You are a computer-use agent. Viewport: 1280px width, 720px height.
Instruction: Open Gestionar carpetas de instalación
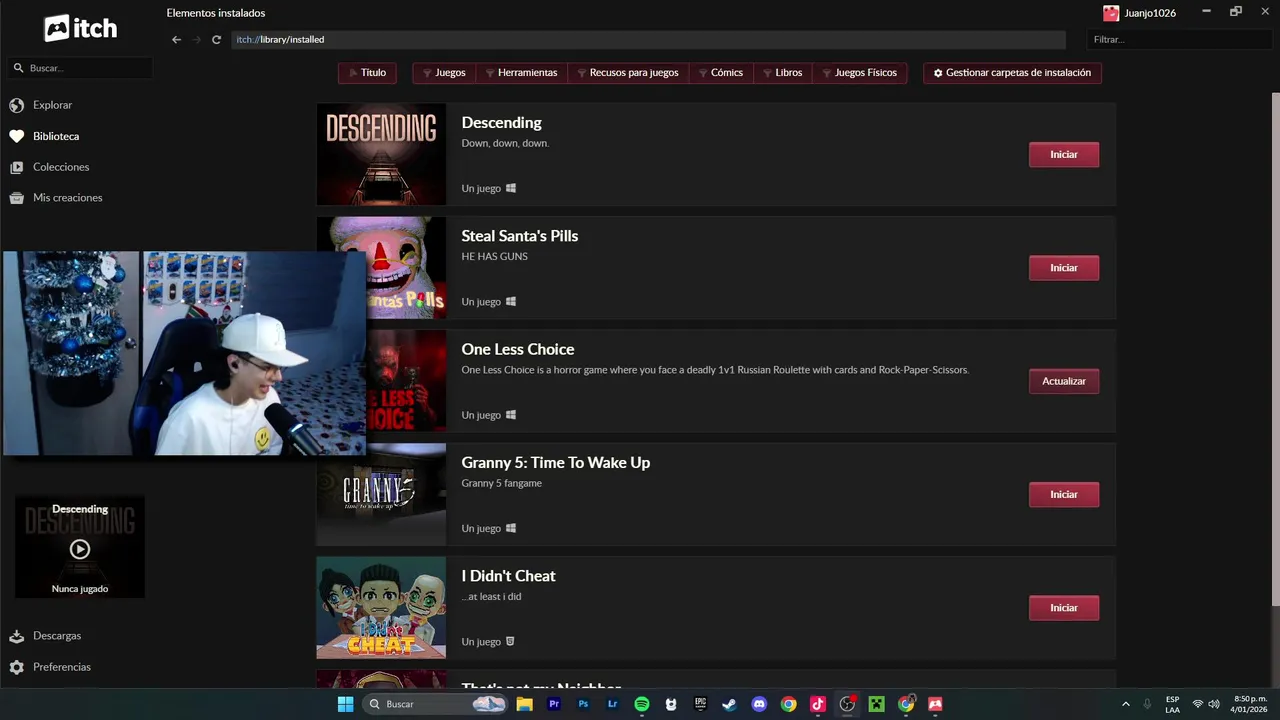click(1012, 73)
